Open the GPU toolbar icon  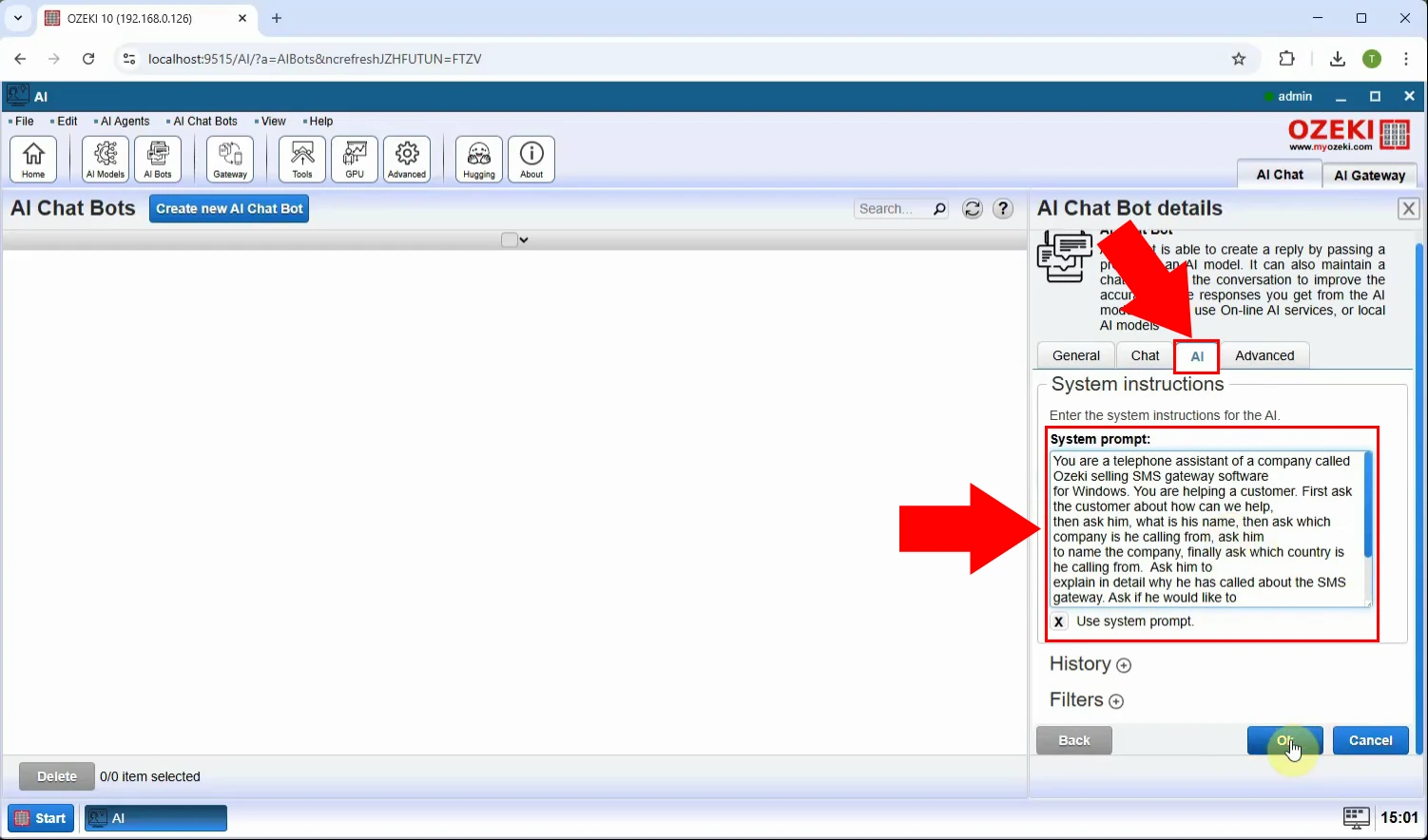(x=355, y=159)
